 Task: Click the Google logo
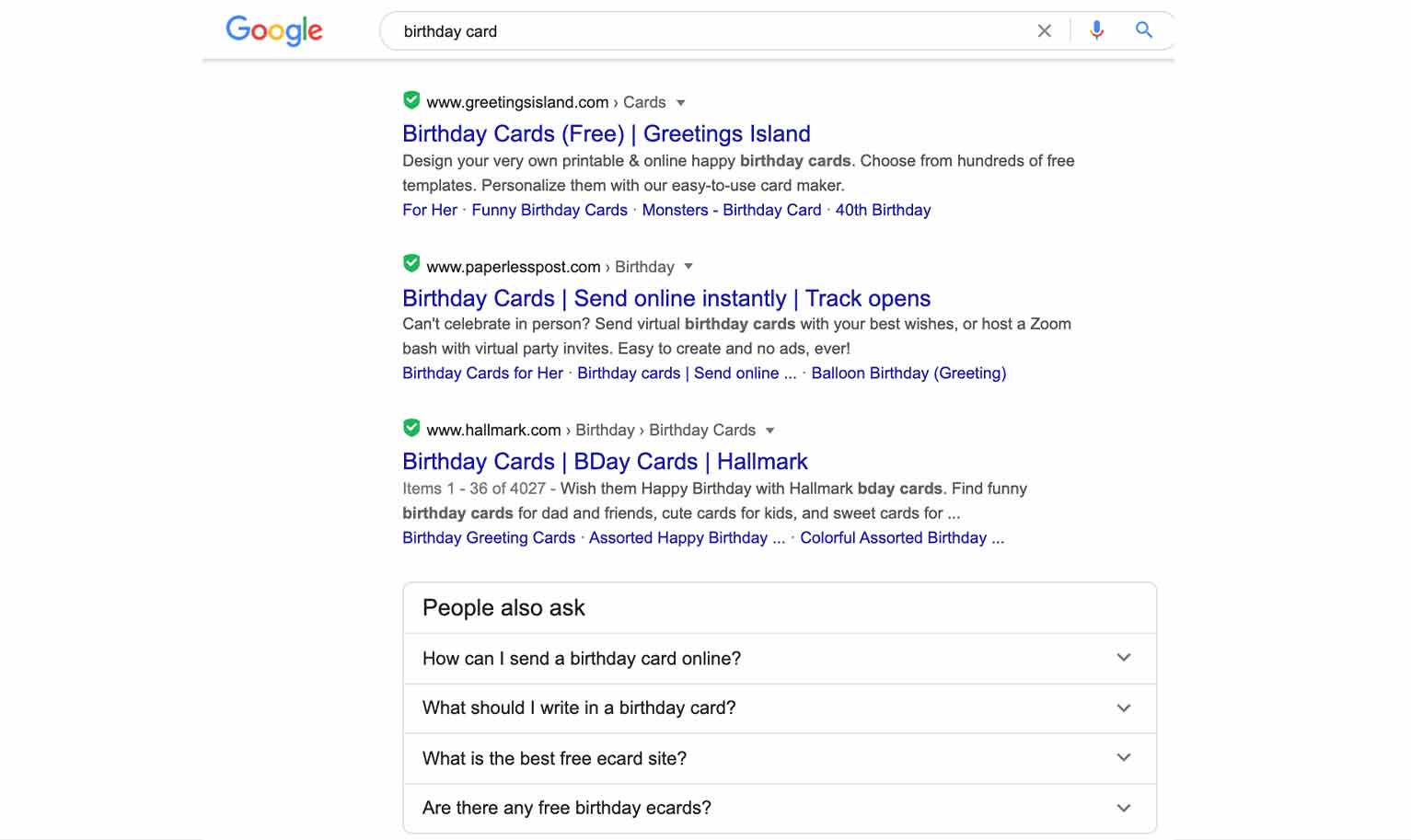pos(274,30)
